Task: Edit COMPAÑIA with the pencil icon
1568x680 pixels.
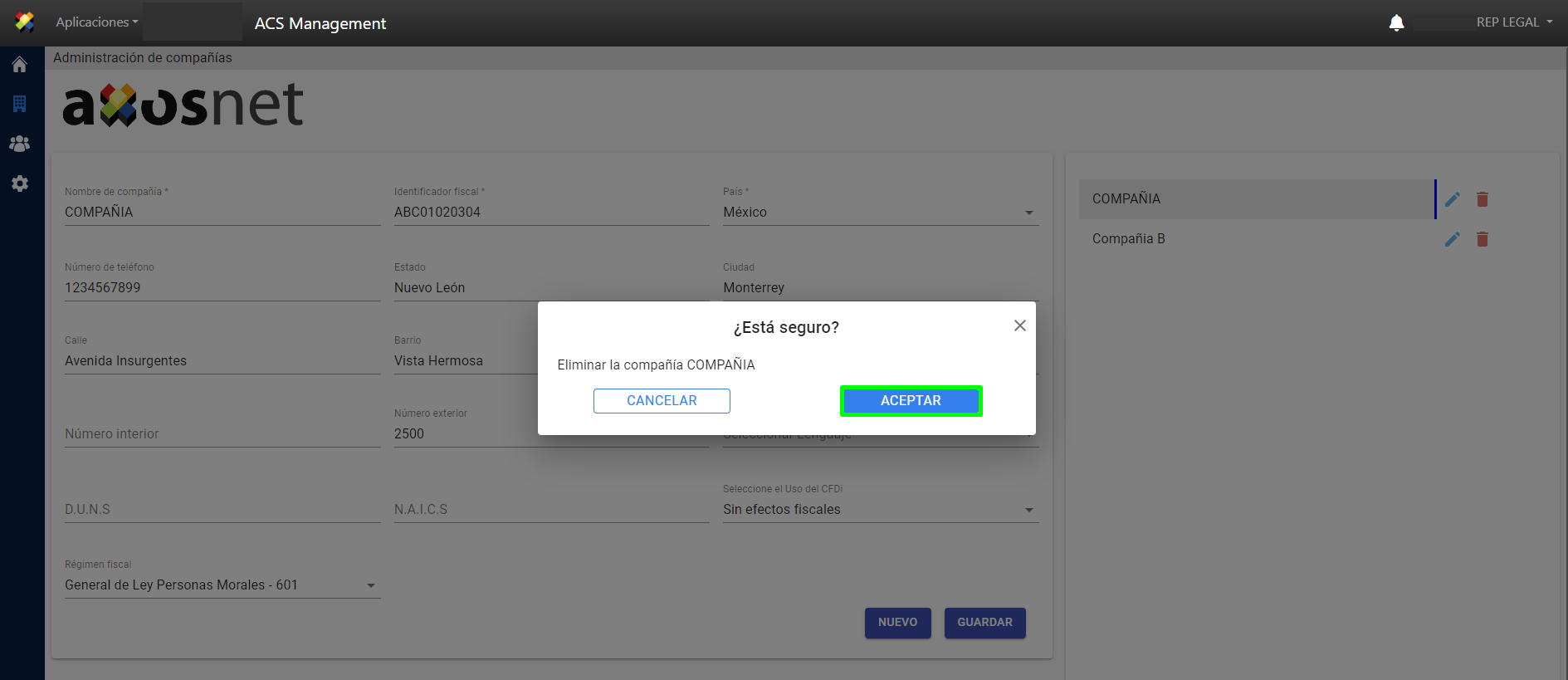Action: 1452,199
